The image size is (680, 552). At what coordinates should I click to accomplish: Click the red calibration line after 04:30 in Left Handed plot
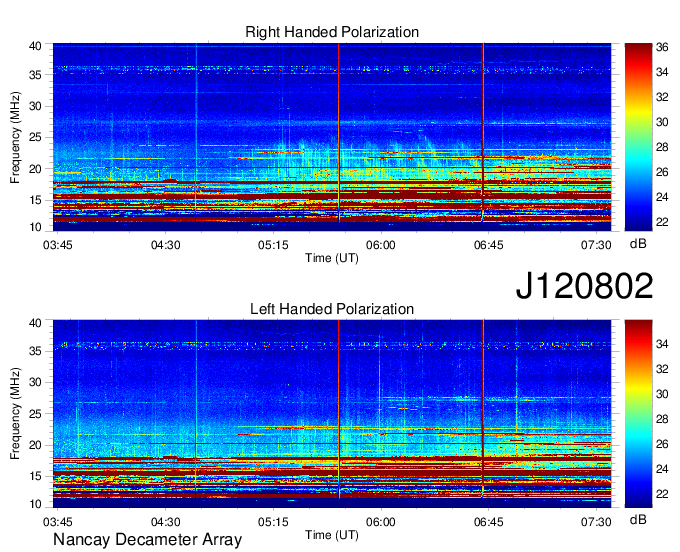click(x=196, y=409)
